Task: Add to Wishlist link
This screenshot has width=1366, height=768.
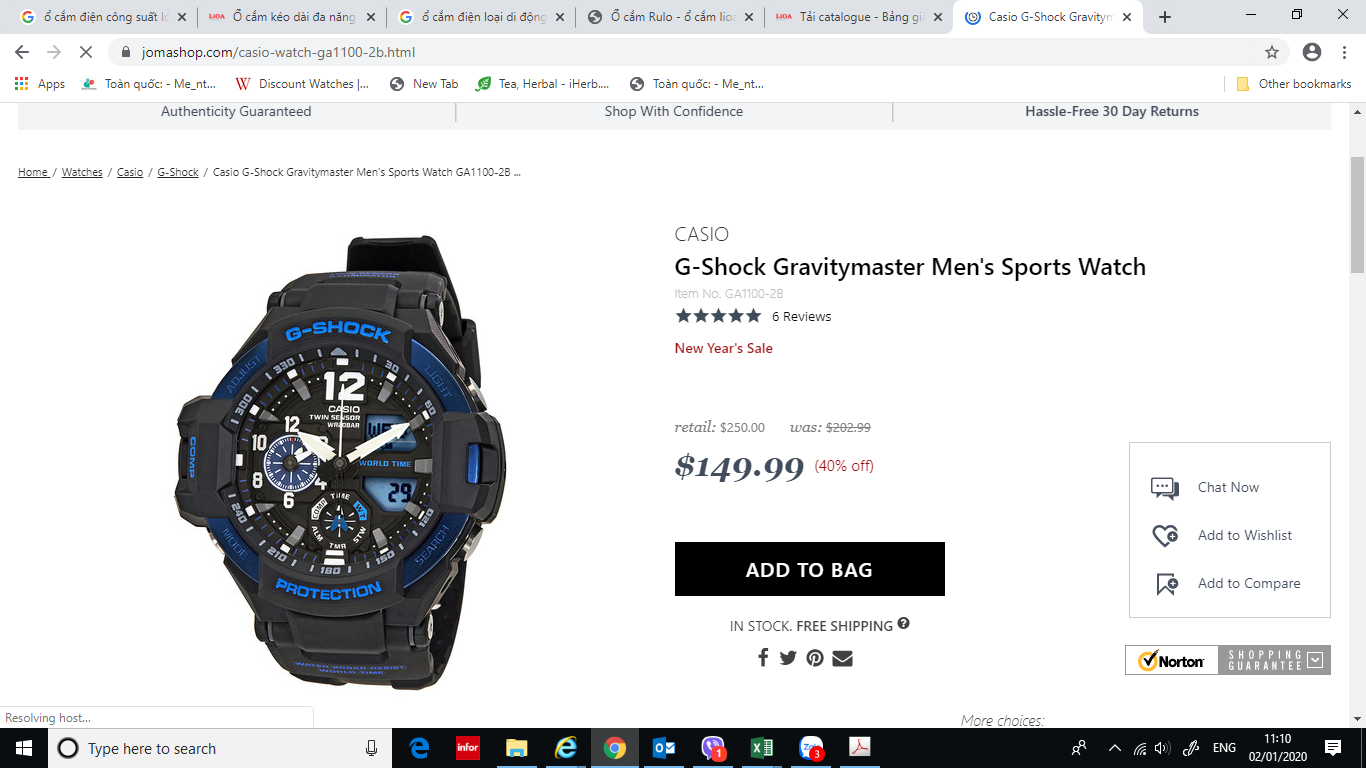Action: [1245, 535]
